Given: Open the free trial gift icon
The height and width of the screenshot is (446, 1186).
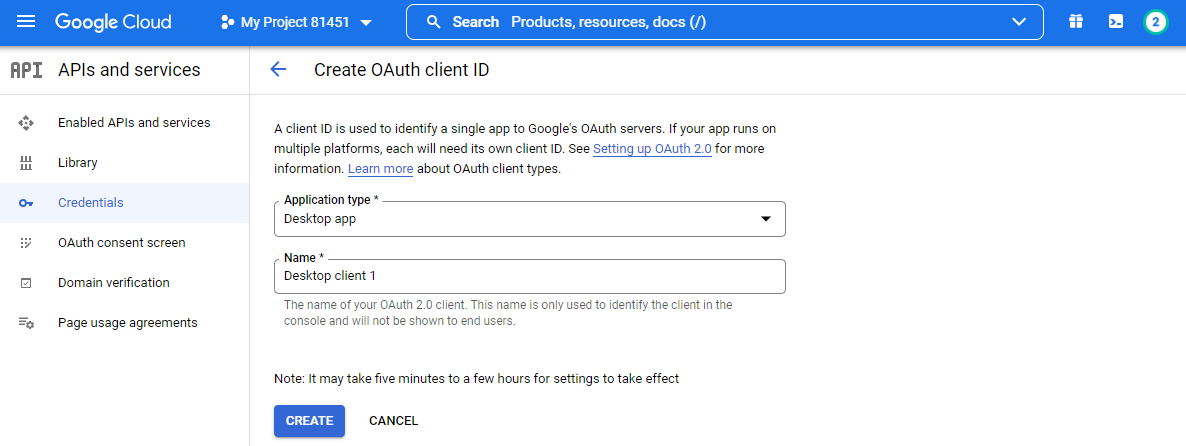Looking at the screenshot, I should pos(1075,22).
